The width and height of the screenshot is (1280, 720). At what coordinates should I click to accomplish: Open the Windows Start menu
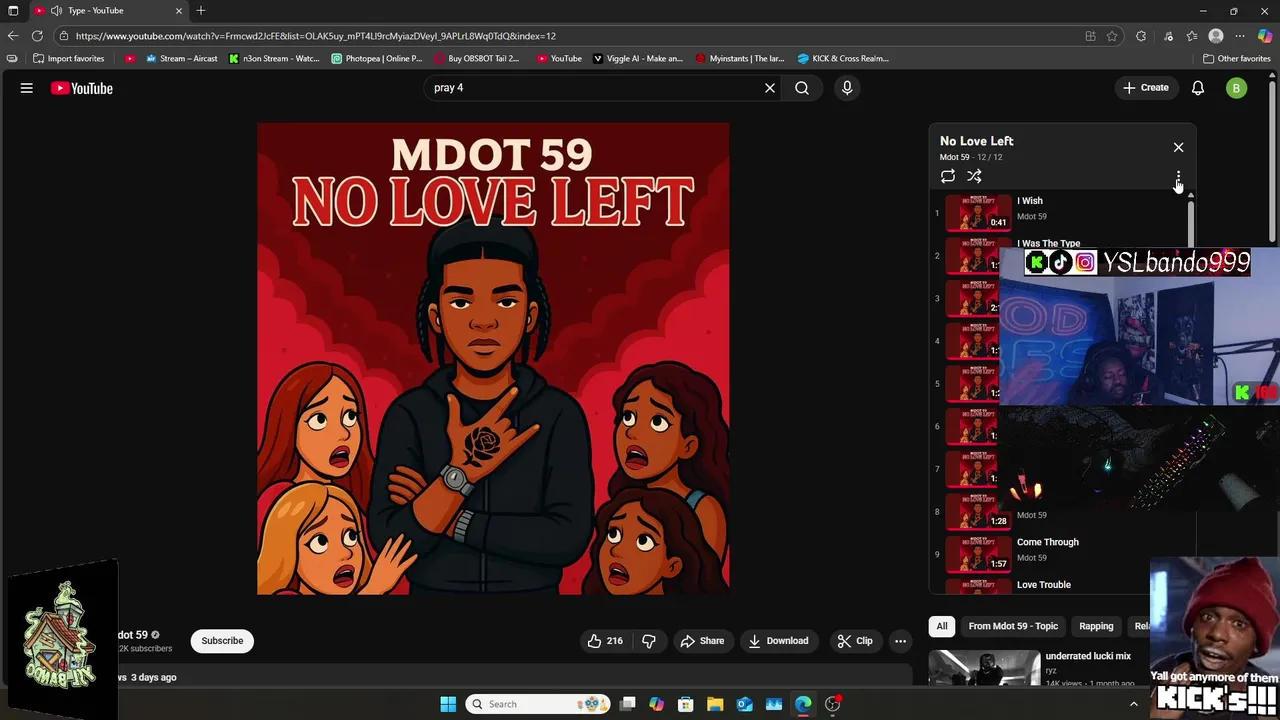pos(448,704)
